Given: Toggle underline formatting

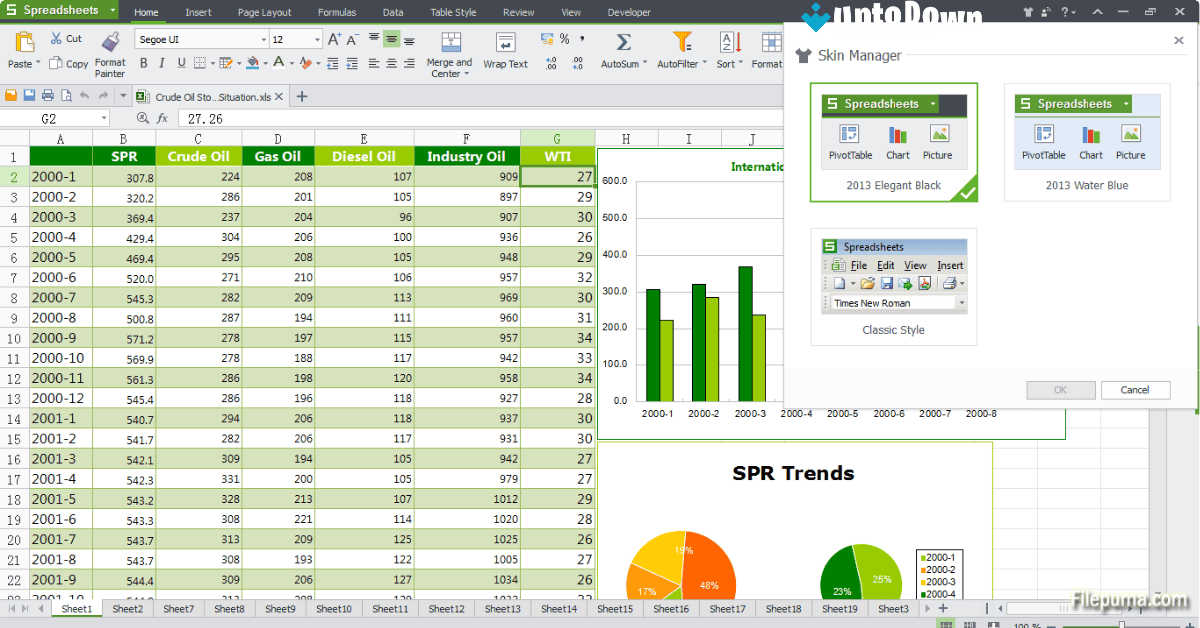Looking at the screenshot, I should tap(179, 62).
